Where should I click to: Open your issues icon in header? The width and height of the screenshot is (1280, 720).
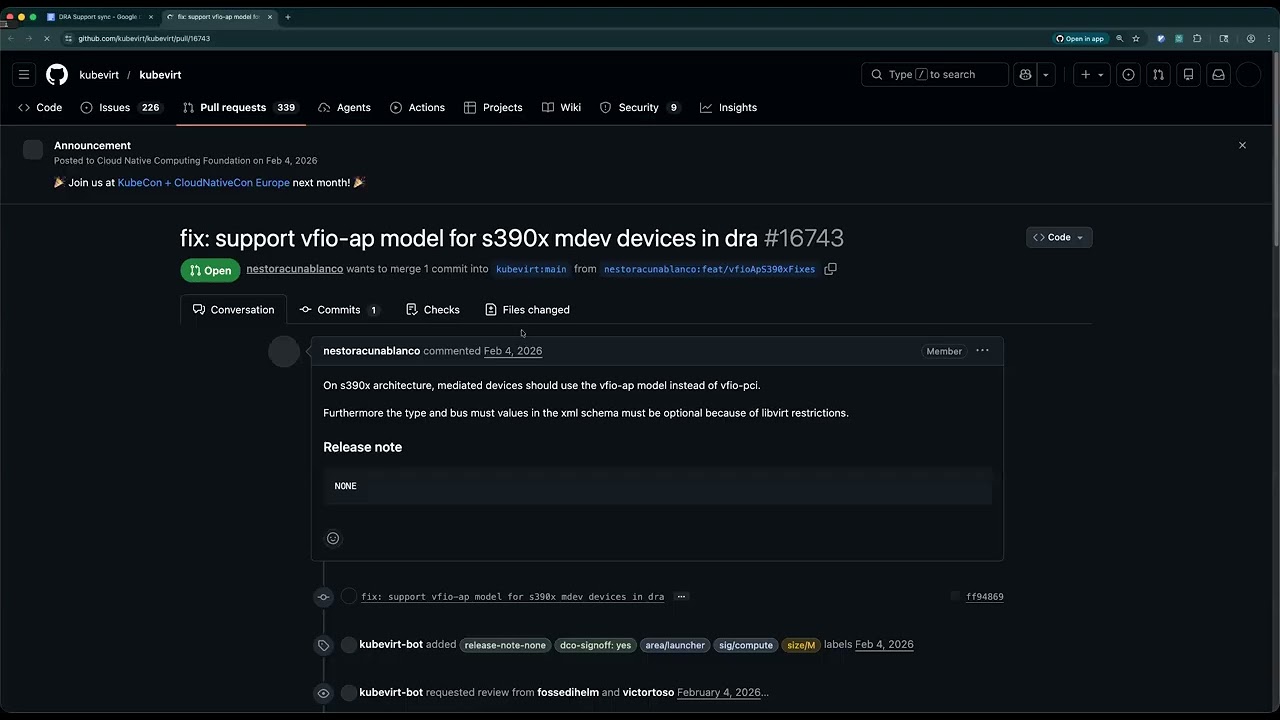tap(1128, 75)
